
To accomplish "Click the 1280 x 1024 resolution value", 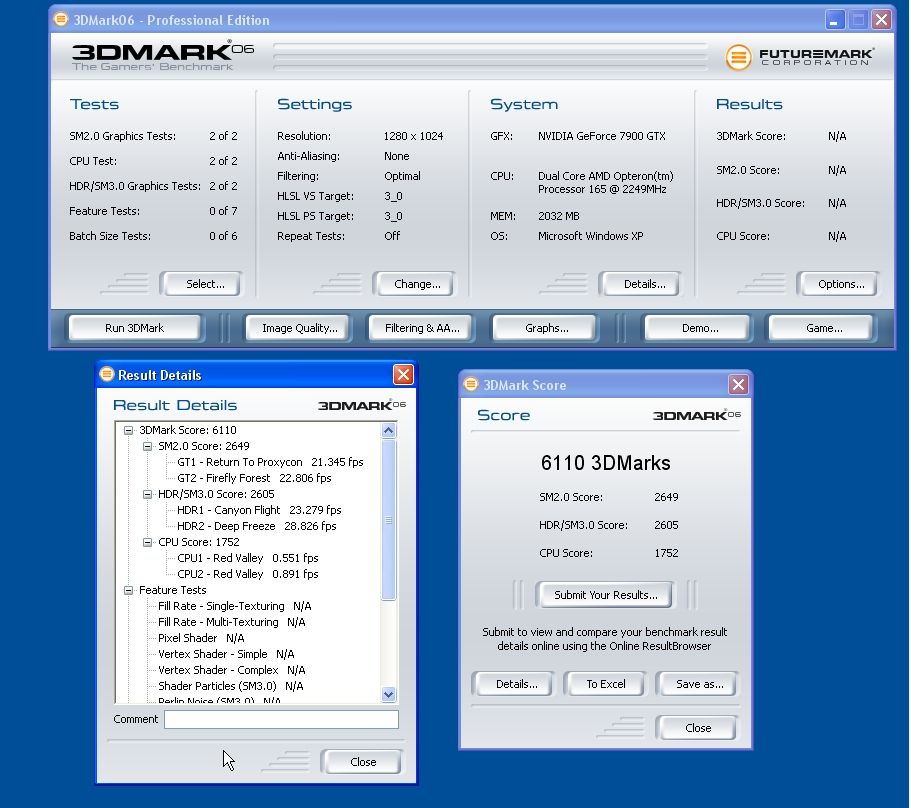I will pos(413,136).
